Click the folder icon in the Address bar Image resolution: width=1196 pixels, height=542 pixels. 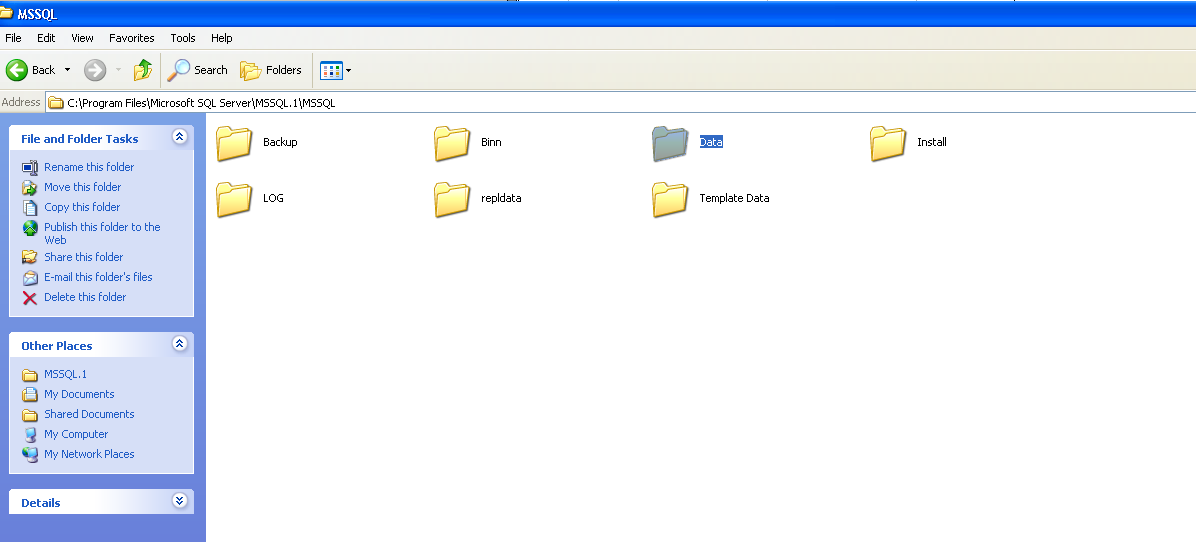point(56,103)
